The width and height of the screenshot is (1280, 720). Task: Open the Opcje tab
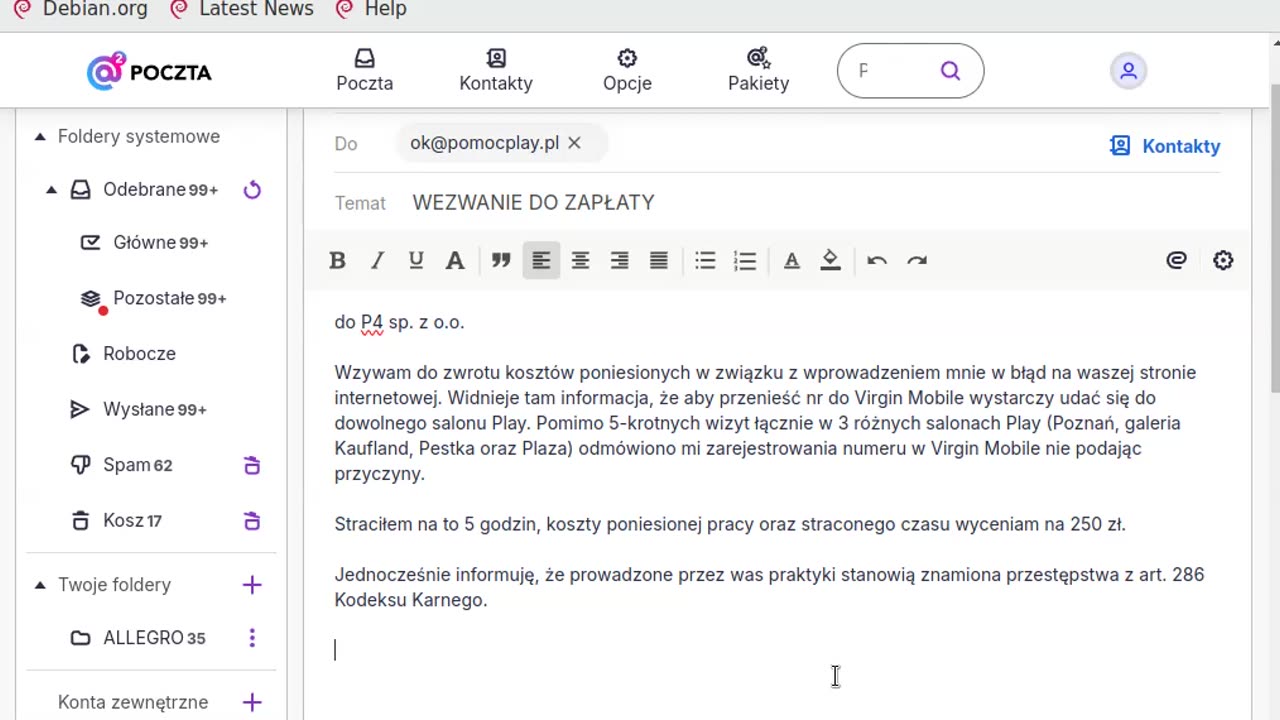pos(627,71)
